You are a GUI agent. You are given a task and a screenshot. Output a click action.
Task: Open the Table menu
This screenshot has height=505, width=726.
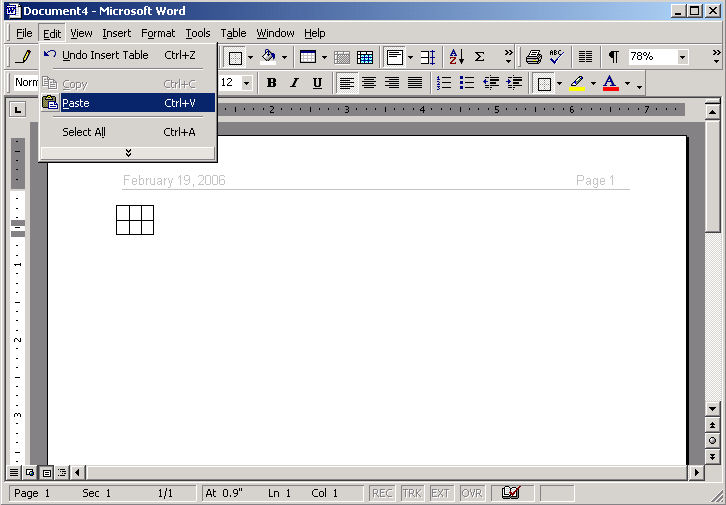pos(233,33)
